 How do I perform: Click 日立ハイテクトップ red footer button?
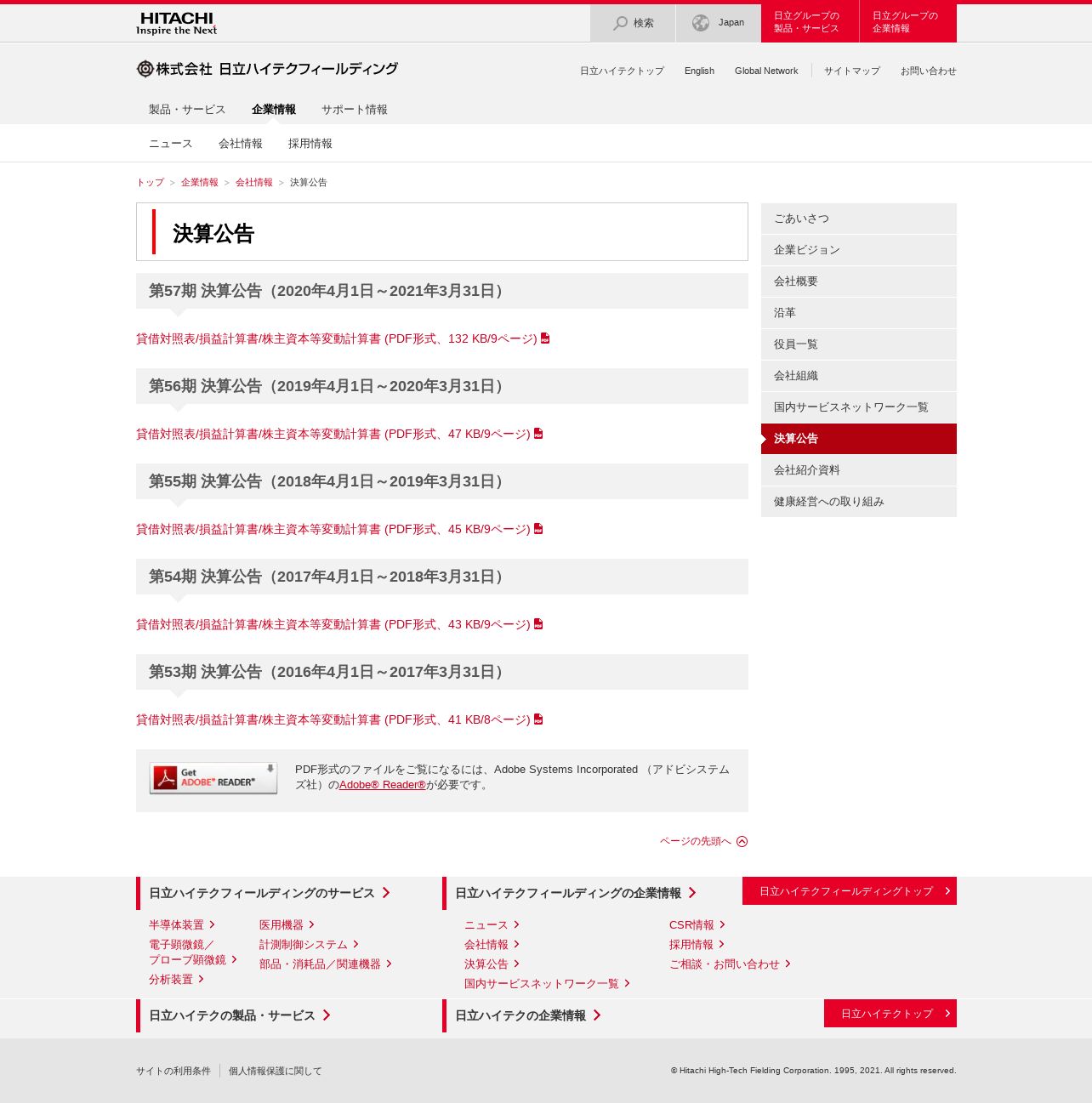point(890,1013)
